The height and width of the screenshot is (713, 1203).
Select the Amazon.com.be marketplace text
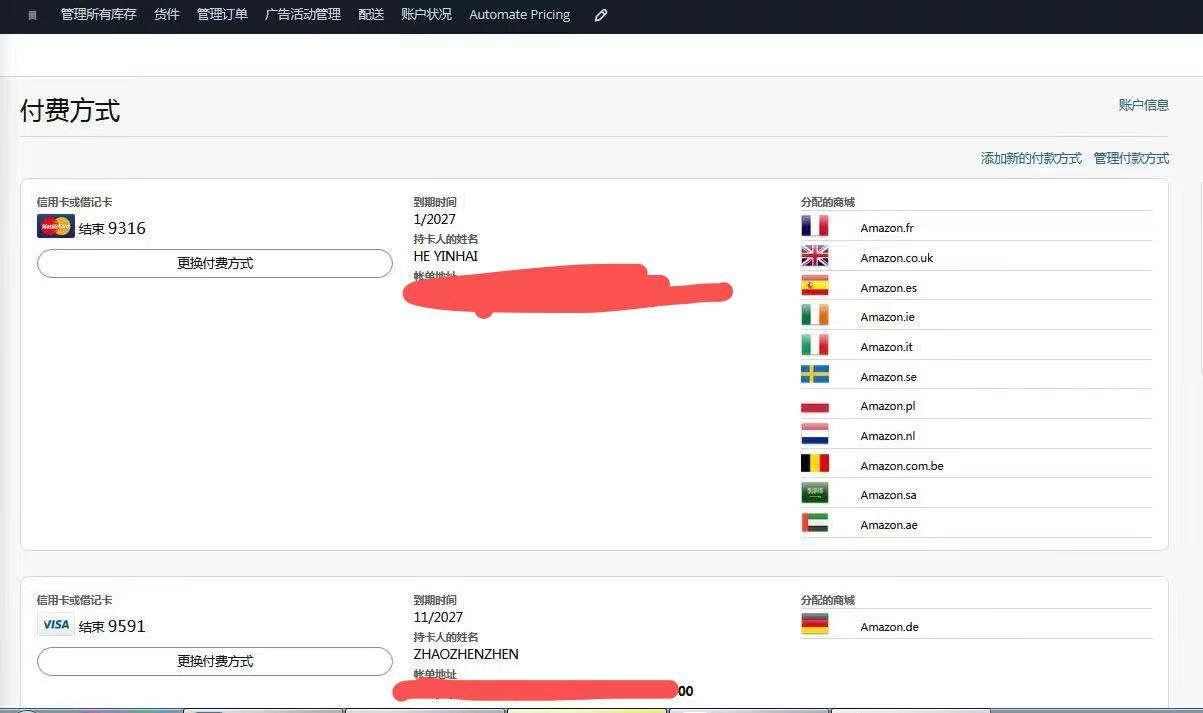click(902, 466)
